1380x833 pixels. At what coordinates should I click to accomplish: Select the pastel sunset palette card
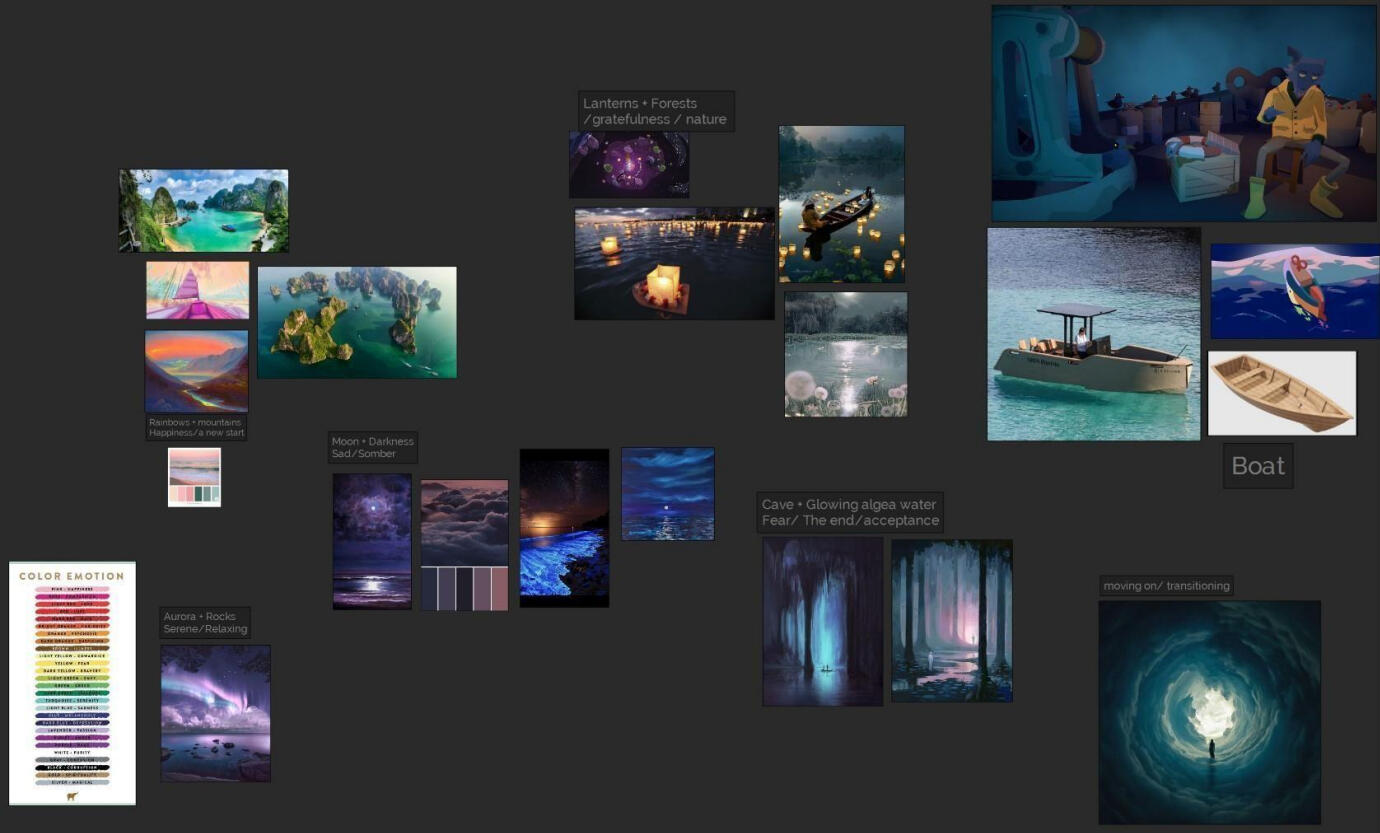point(194,476)
